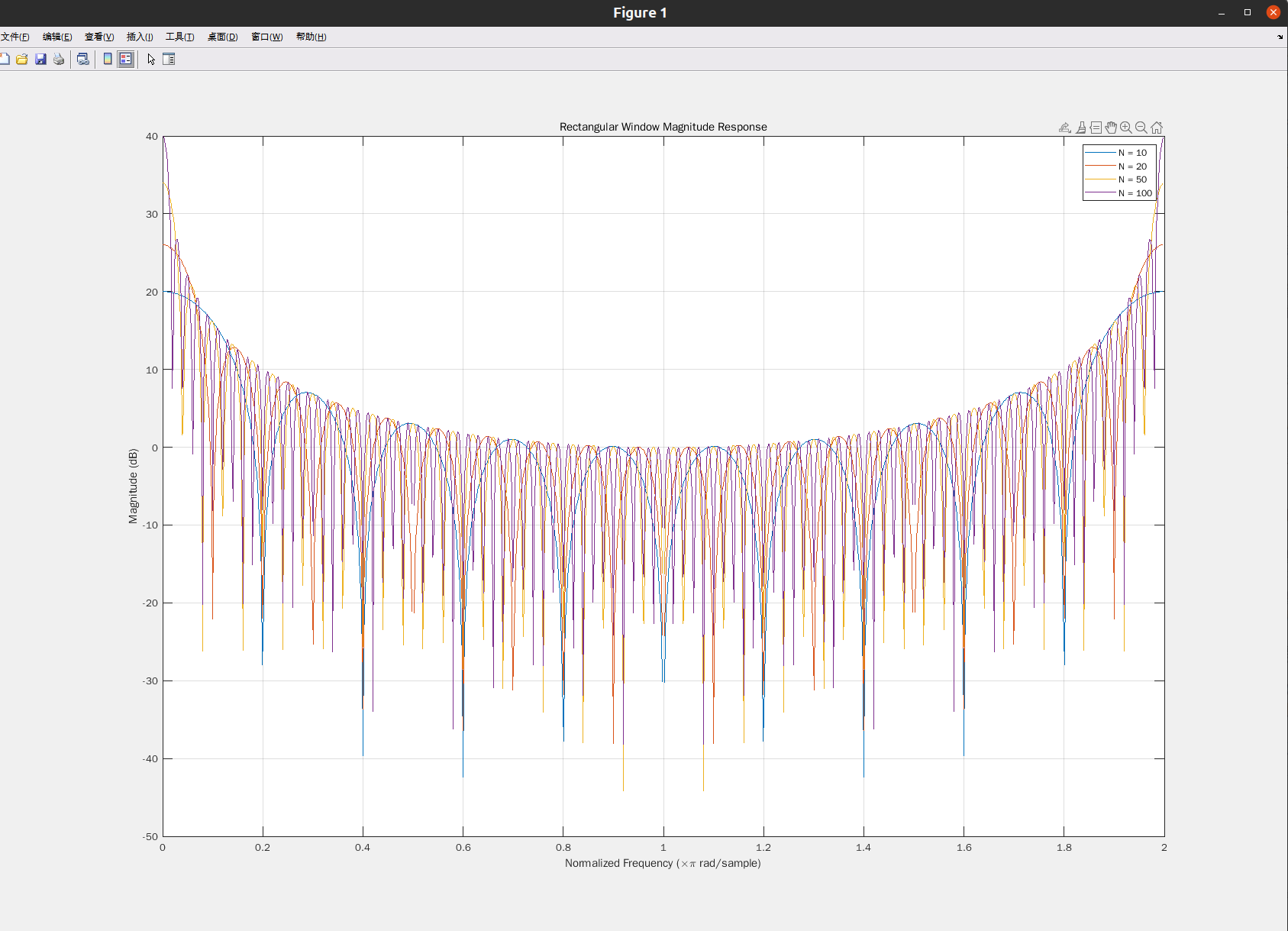Image resolution: width=1288 pixels, height=931 pixels.
Task: Insert a colorbar using the toolbar icon
Action: pos(108,59)
